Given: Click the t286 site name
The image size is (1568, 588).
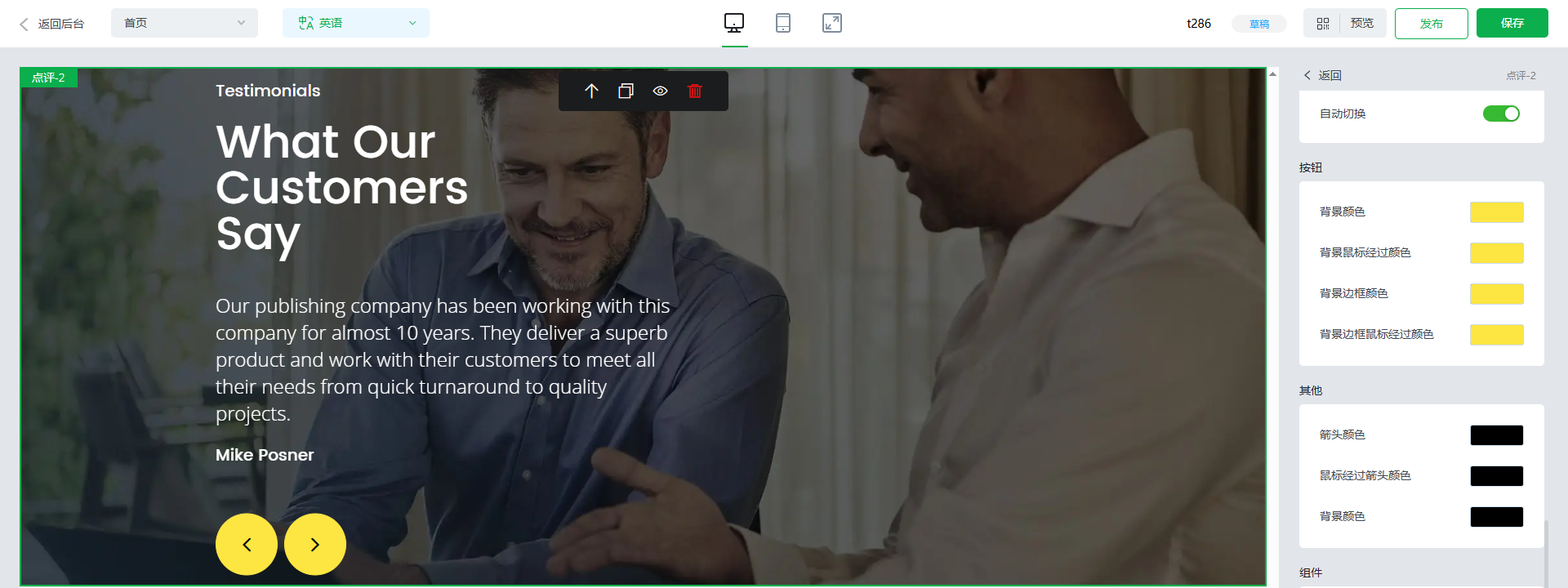Looking at the screenshot, I should click(x=1199, y=24).
